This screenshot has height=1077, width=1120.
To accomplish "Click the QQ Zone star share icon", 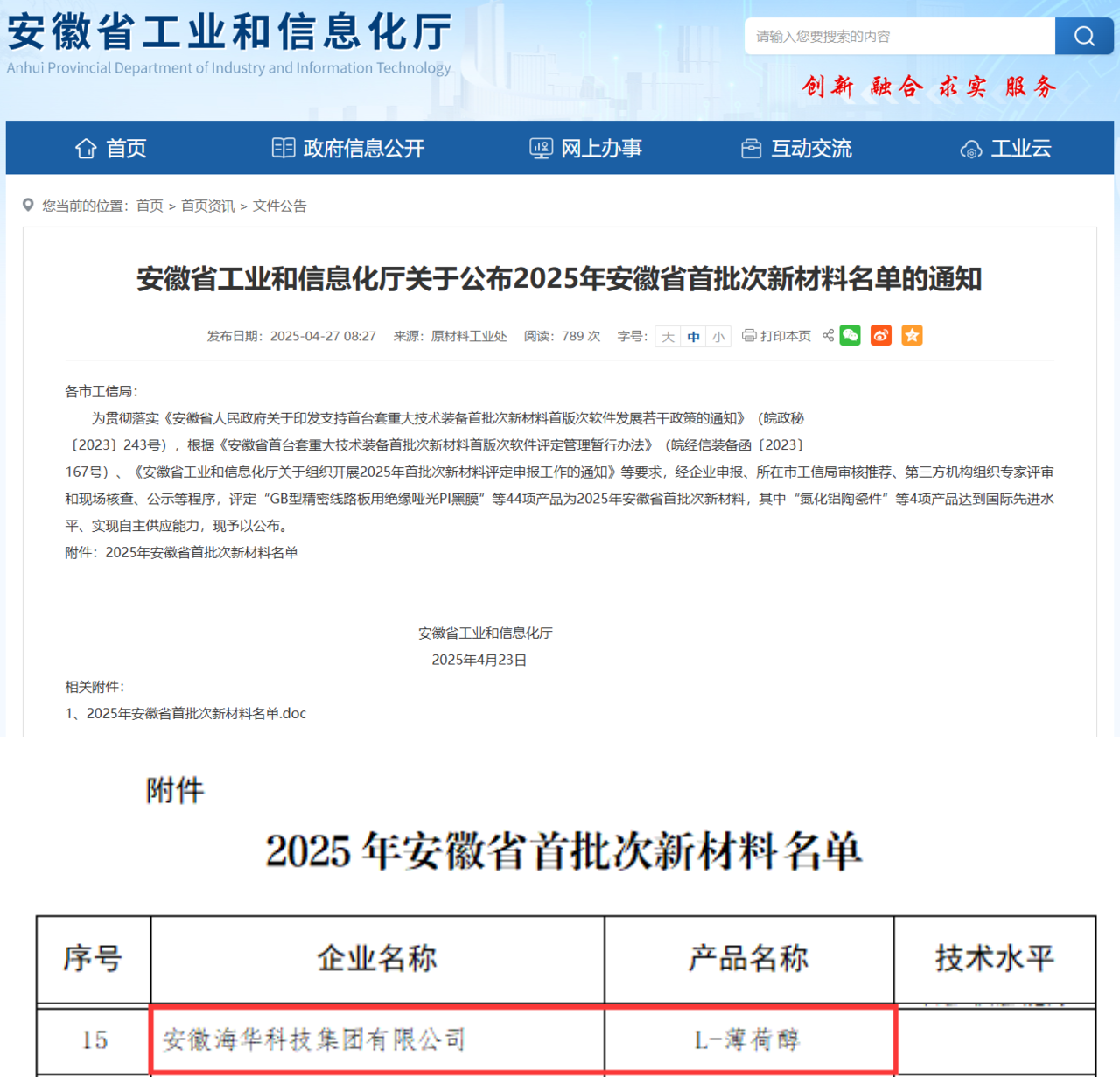I will pyautogui.click(x=912, y=336).
